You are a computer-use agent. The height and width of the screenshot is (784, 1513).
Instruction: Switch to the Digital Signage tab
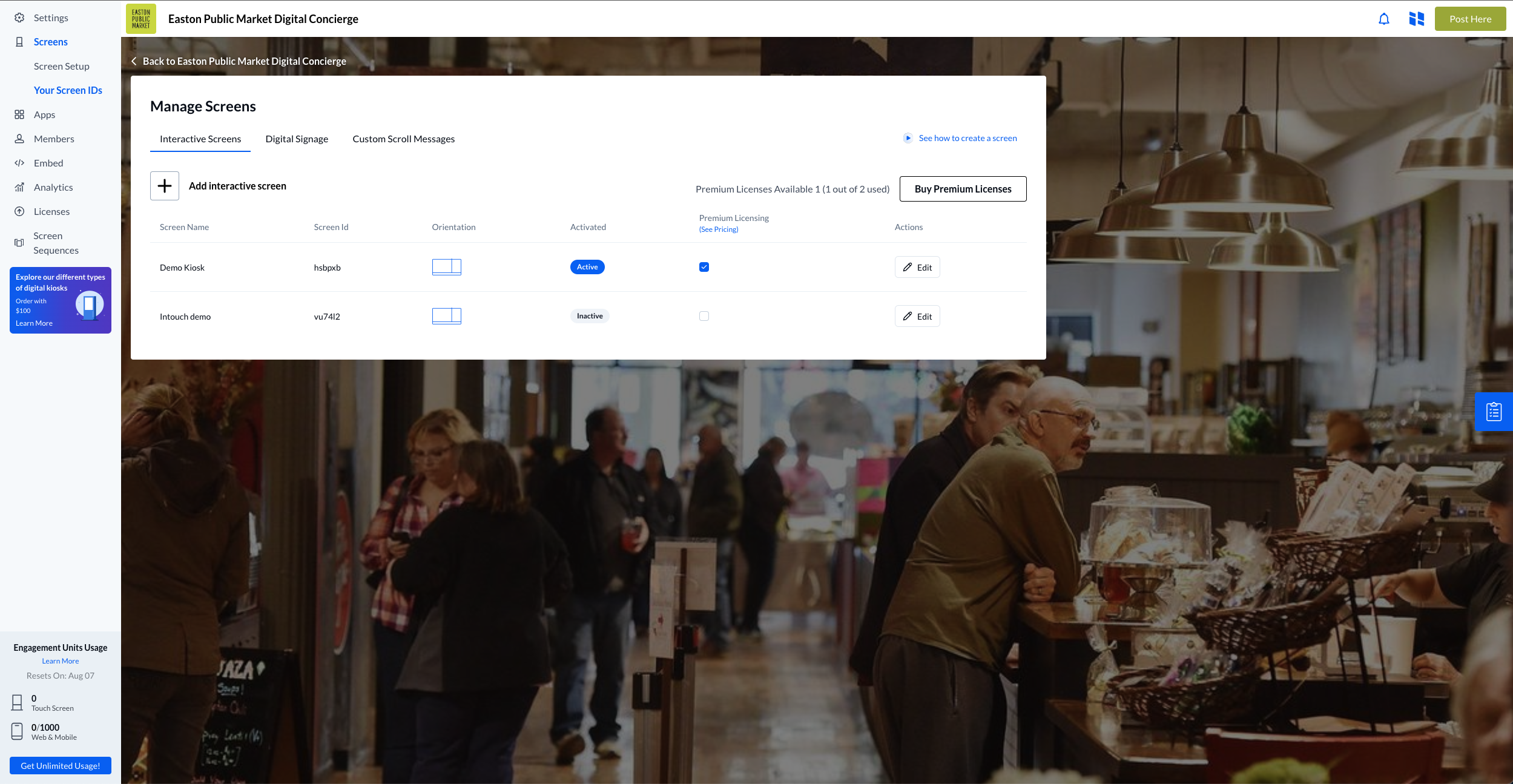point(297,139)
